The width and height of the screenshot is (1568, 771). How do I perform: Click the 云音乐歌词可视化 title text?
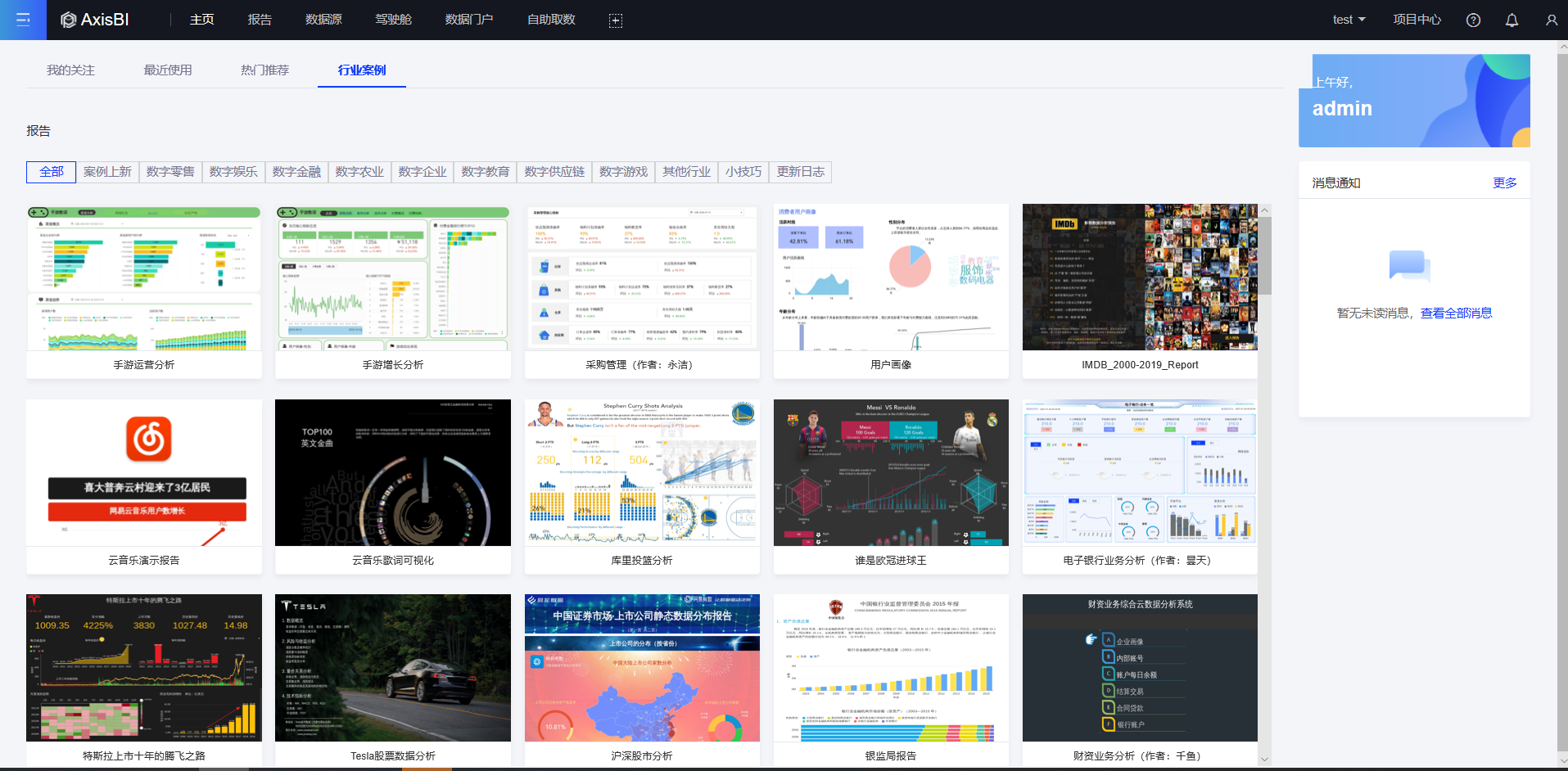(x=393, y=561)
